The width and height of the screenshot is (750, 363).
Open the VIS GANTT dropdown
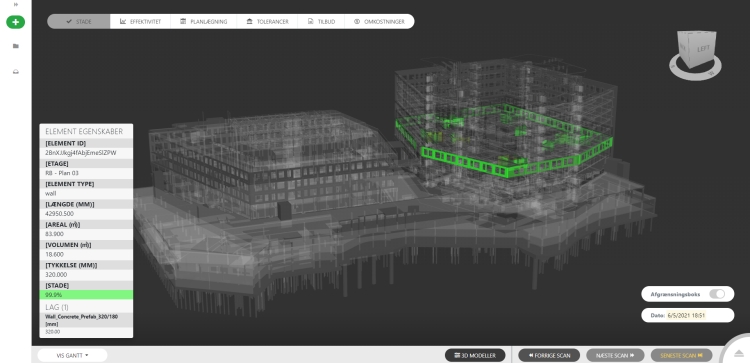point(72,355)
